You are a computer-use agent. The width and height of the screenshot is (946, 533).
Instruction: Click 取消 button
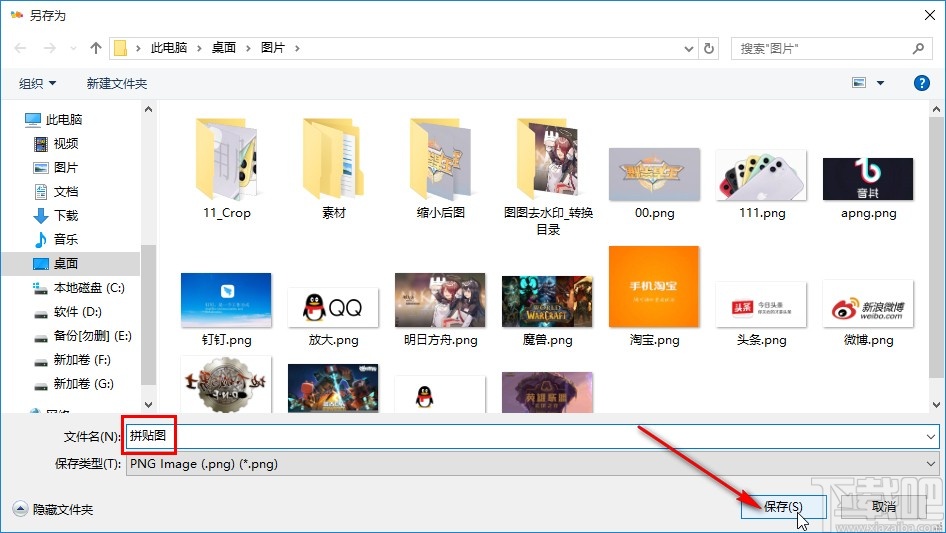pyautogui.click(x=884, y=507)
